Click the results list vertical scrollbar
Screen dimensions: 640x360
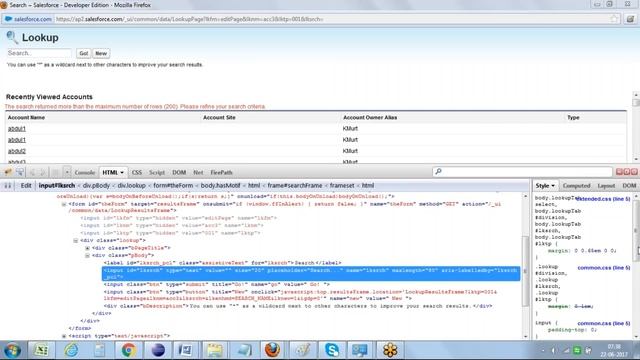point(636,127)
